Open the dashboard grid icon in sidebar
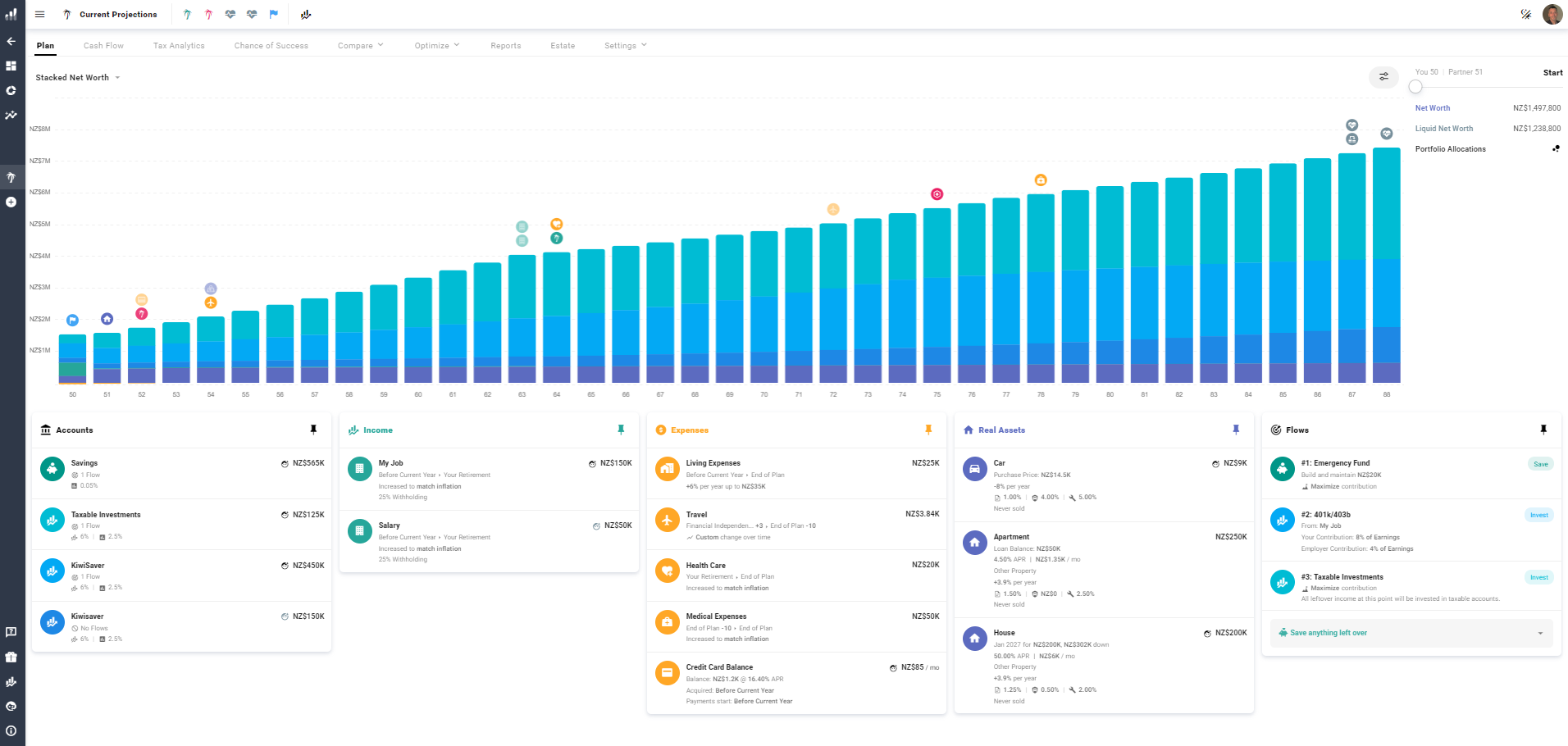The width and height of the screenshot is (1568, 746). click(11, 66)
